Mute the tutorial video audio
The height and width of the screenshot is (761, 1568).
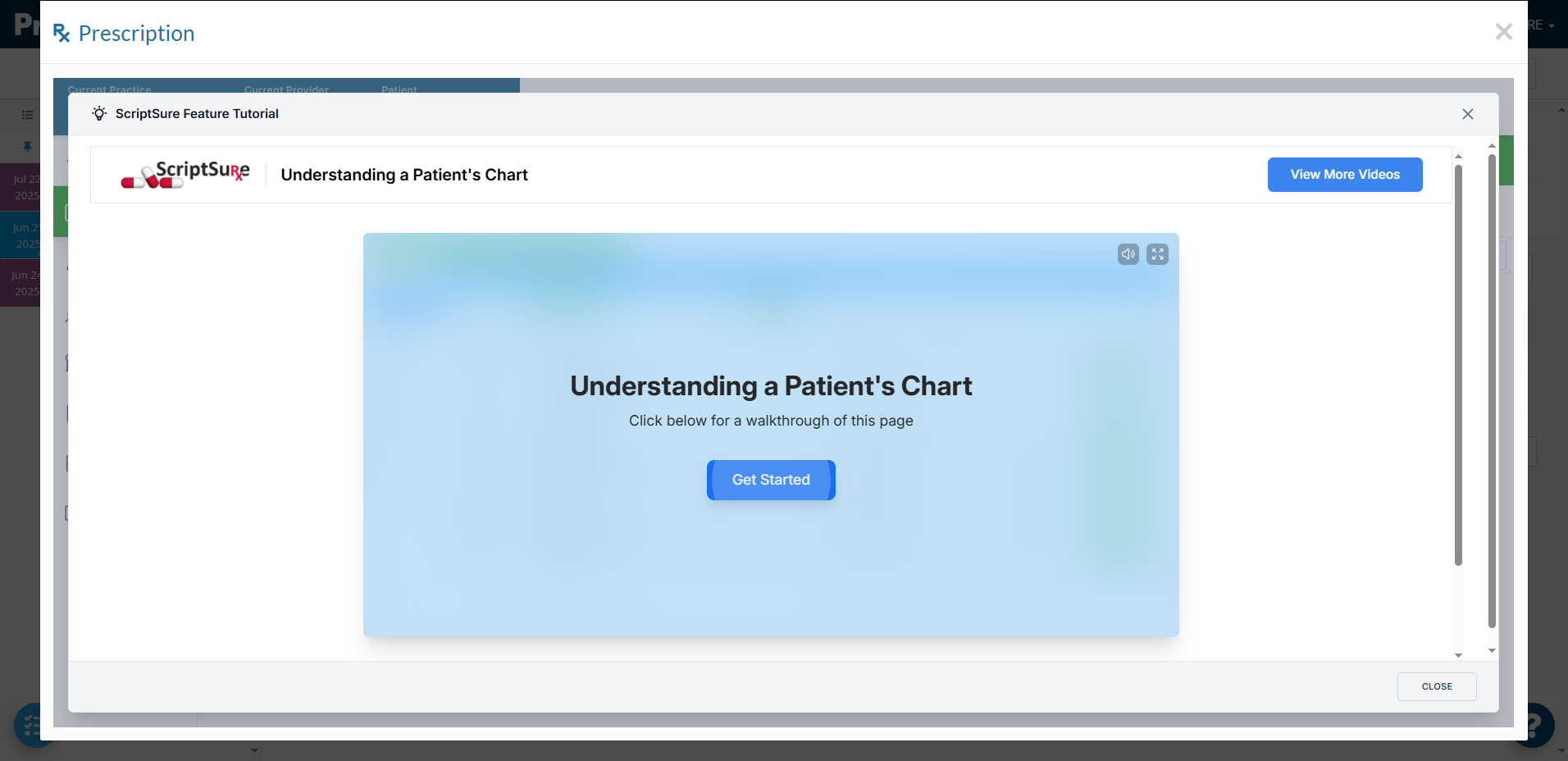point(1128,254)
